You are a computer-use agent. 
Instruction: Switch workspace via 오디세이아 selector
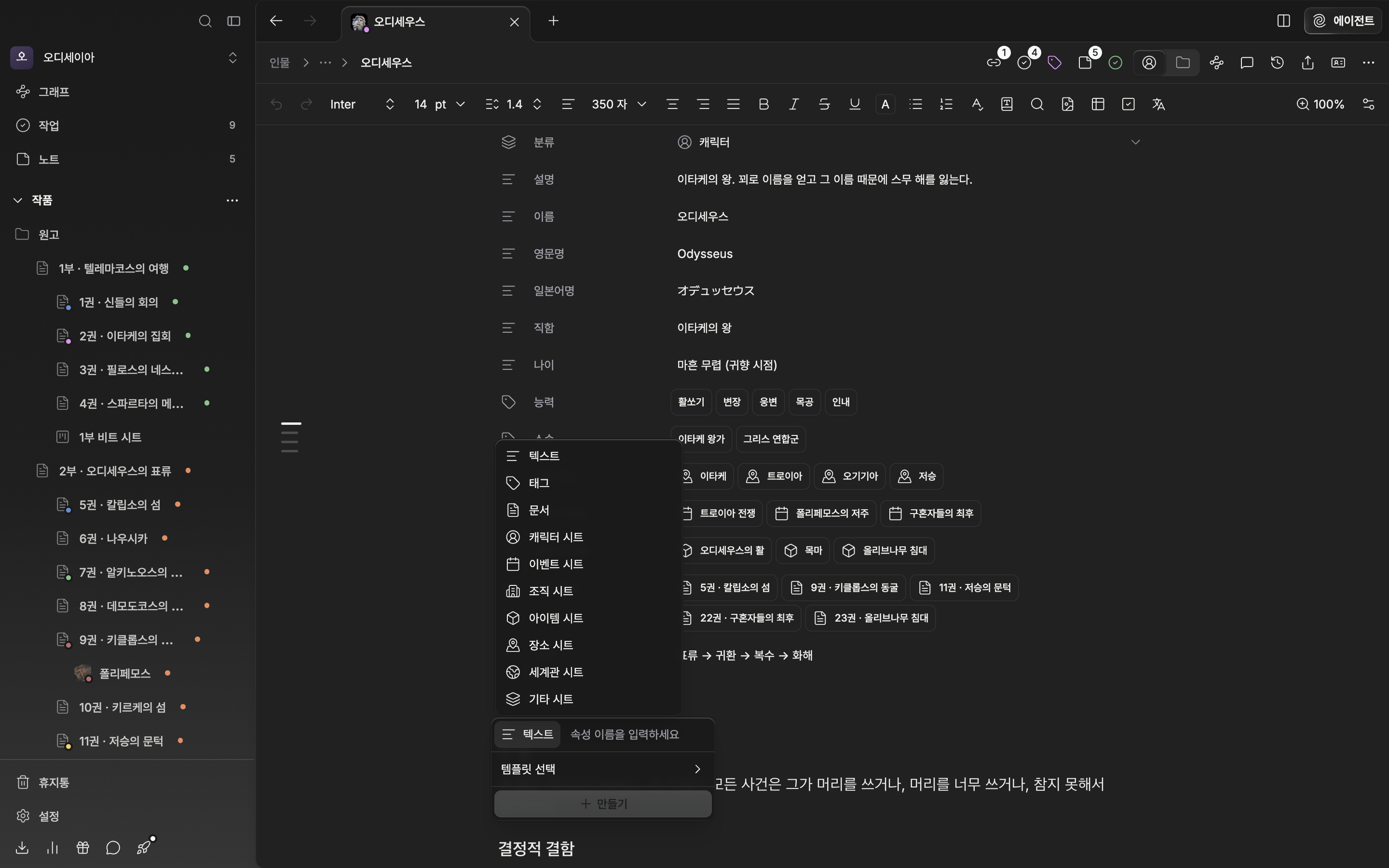pos(124,57)
